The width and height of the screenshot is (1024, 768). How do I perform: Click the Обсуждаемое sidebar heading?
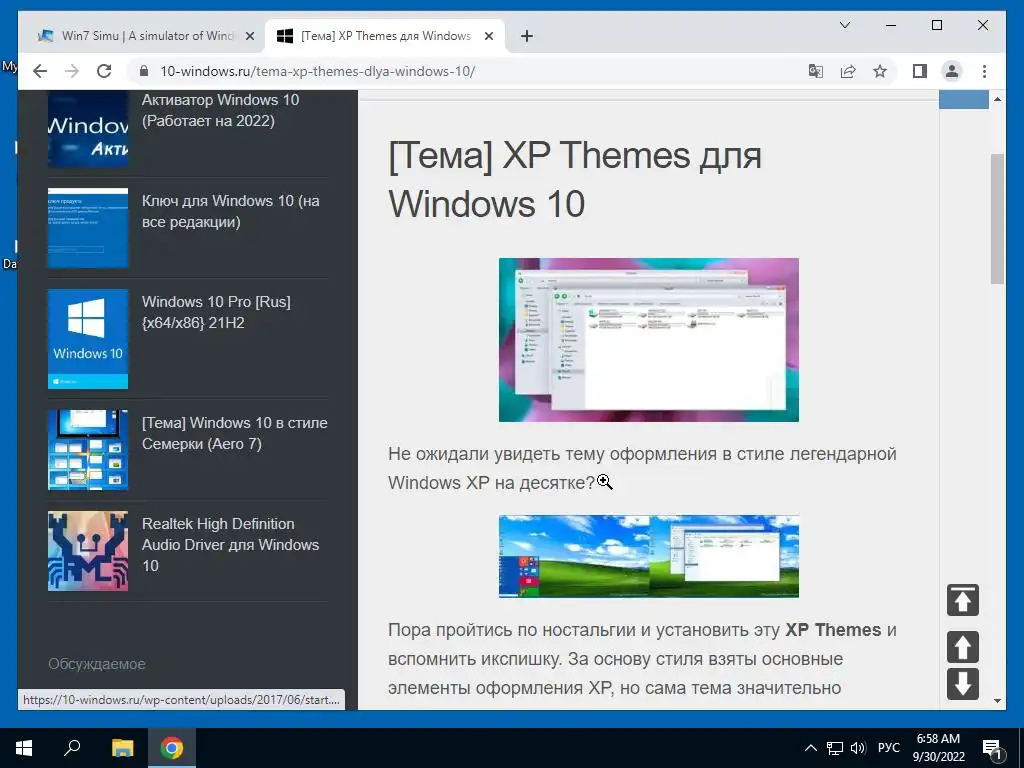click(x=97, y=664)
